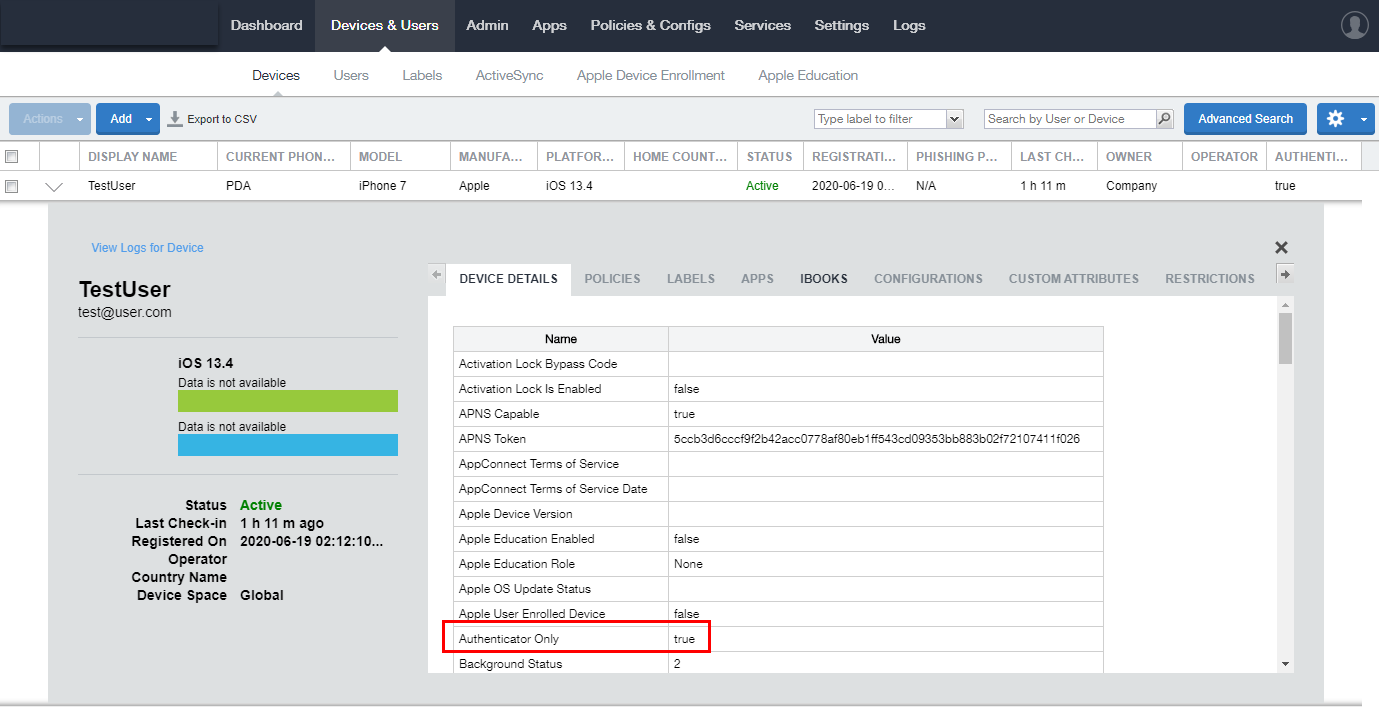This screenshot has width=1379, height=708.
Task: Open the Apps menu
Action: [x=549, y=25]
